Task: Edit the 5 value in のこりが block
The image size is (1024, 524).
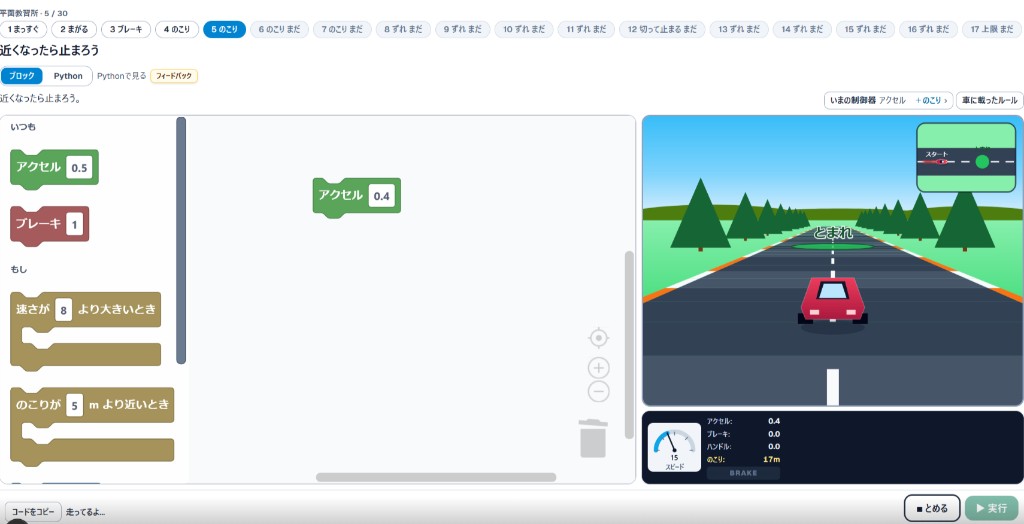Action: point(74,406)
